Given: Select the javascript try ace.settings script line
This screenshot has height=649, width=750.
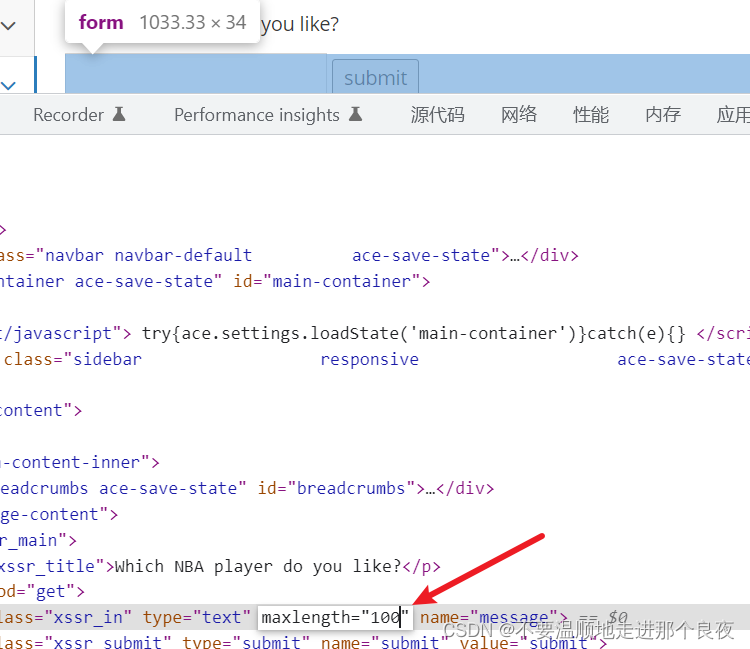Looking at the screenshot, I should click(375, 333).
